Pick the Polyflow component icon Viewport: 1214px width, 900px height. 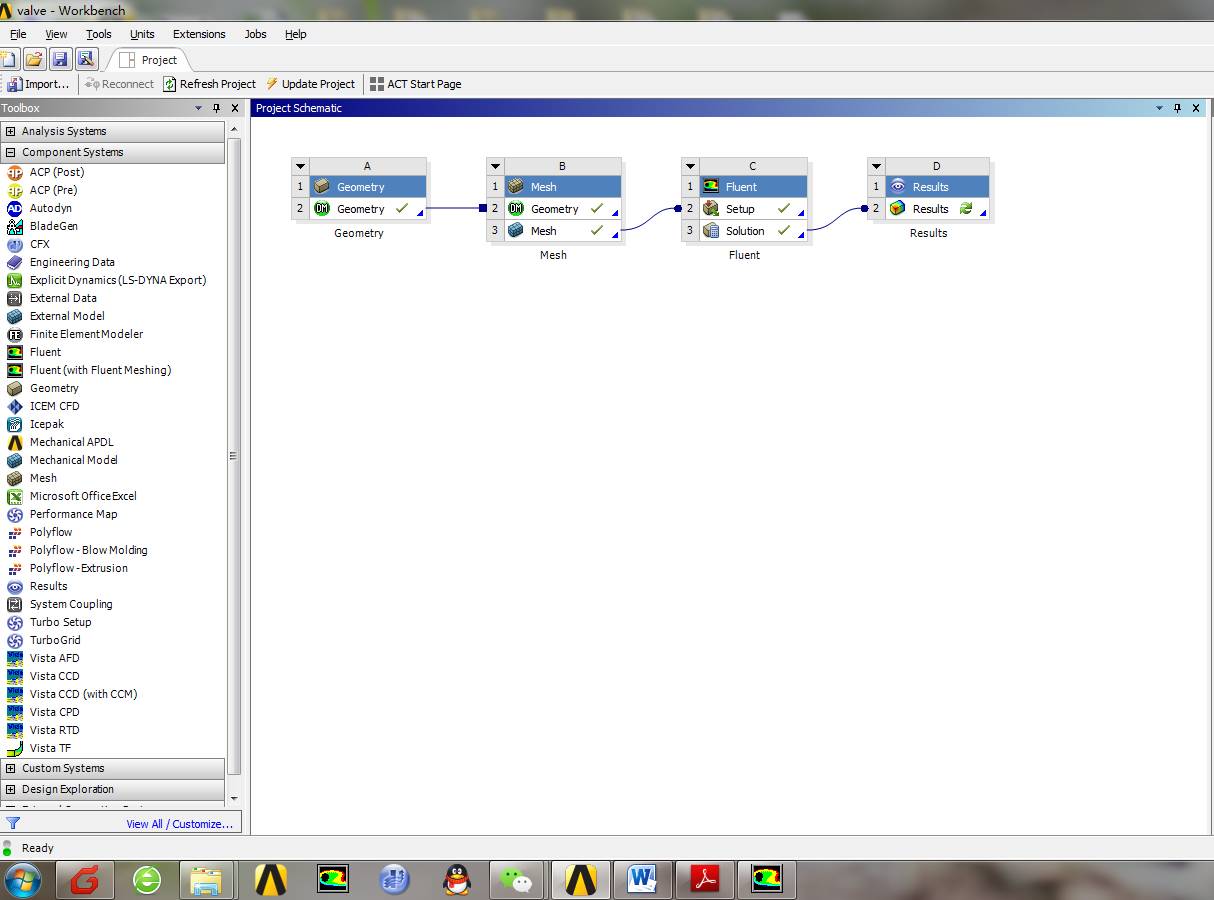pyautogui.click(x=14, y=532)
